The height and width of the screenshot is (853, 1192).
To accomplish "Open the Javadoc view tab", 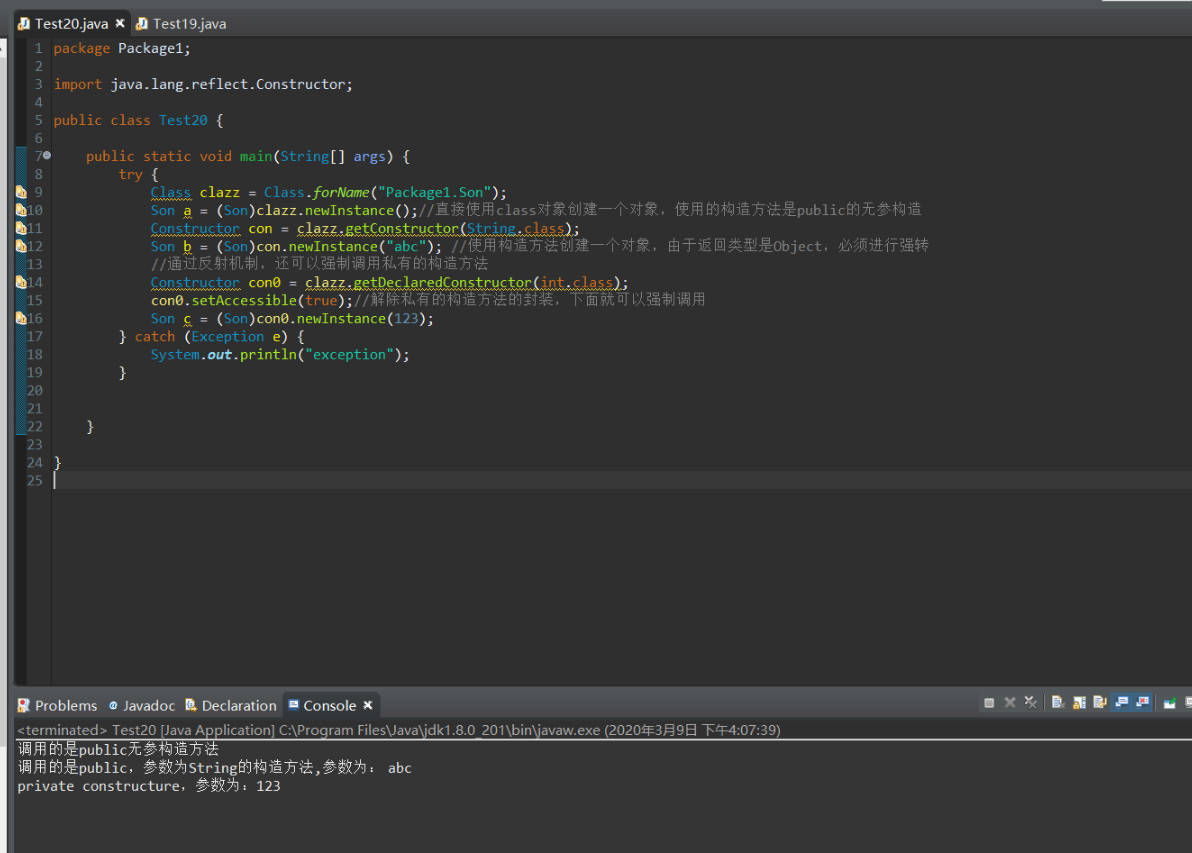I will point(148,705).
